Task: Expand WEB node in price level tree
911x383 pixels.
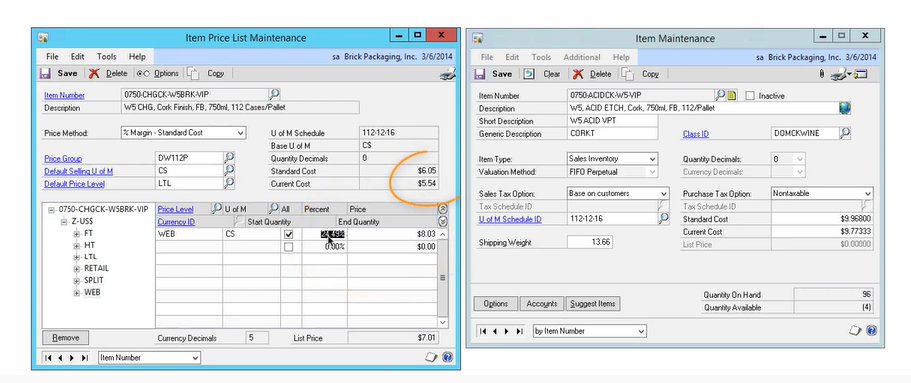Action: click(77, 293)
